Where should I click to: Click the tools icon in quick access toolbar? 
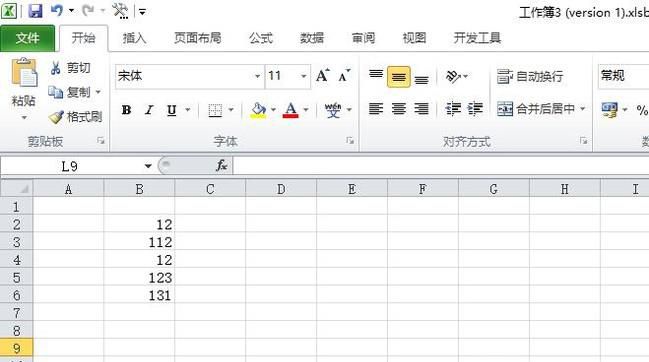click(120, 11)
